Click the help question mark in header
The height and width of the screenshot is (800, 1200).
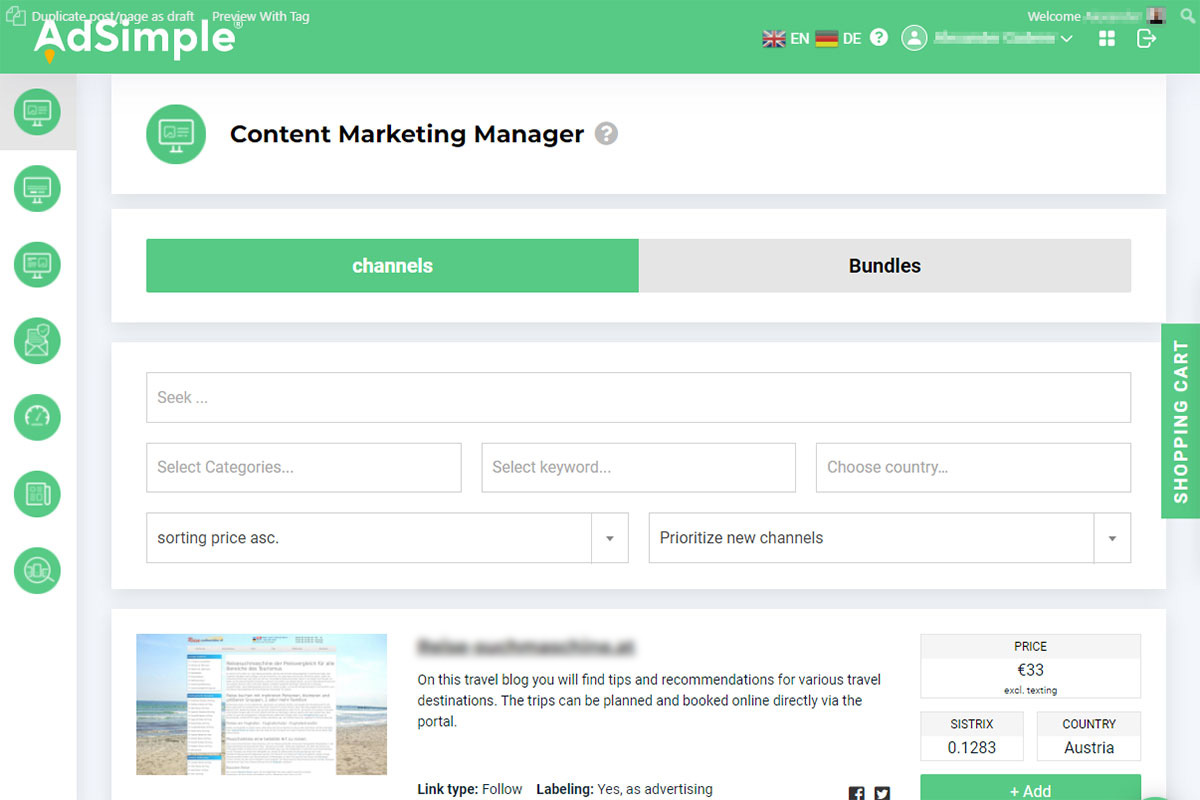tap(879, 38)
